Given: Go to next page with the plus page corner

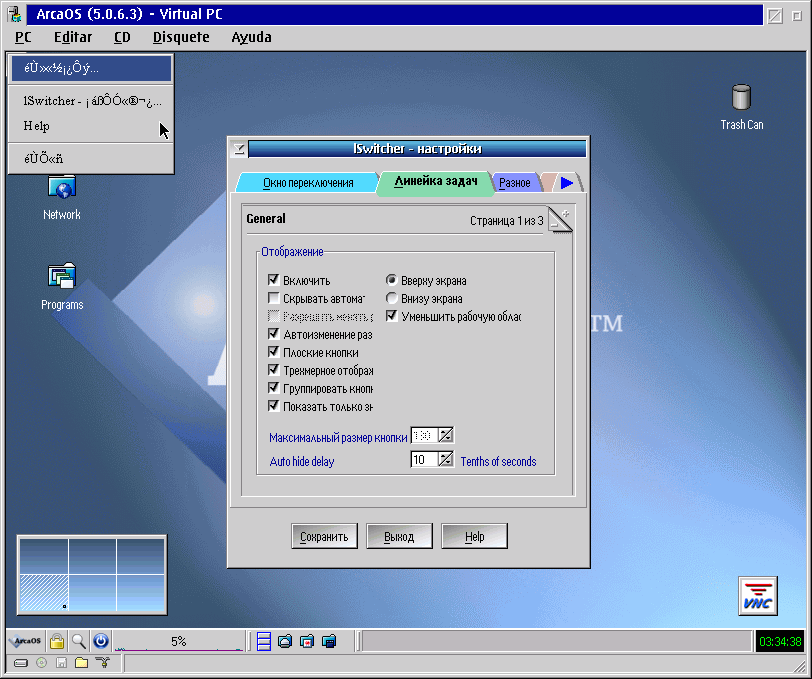Looking at the screenshot, I should (x=566, y=214).
